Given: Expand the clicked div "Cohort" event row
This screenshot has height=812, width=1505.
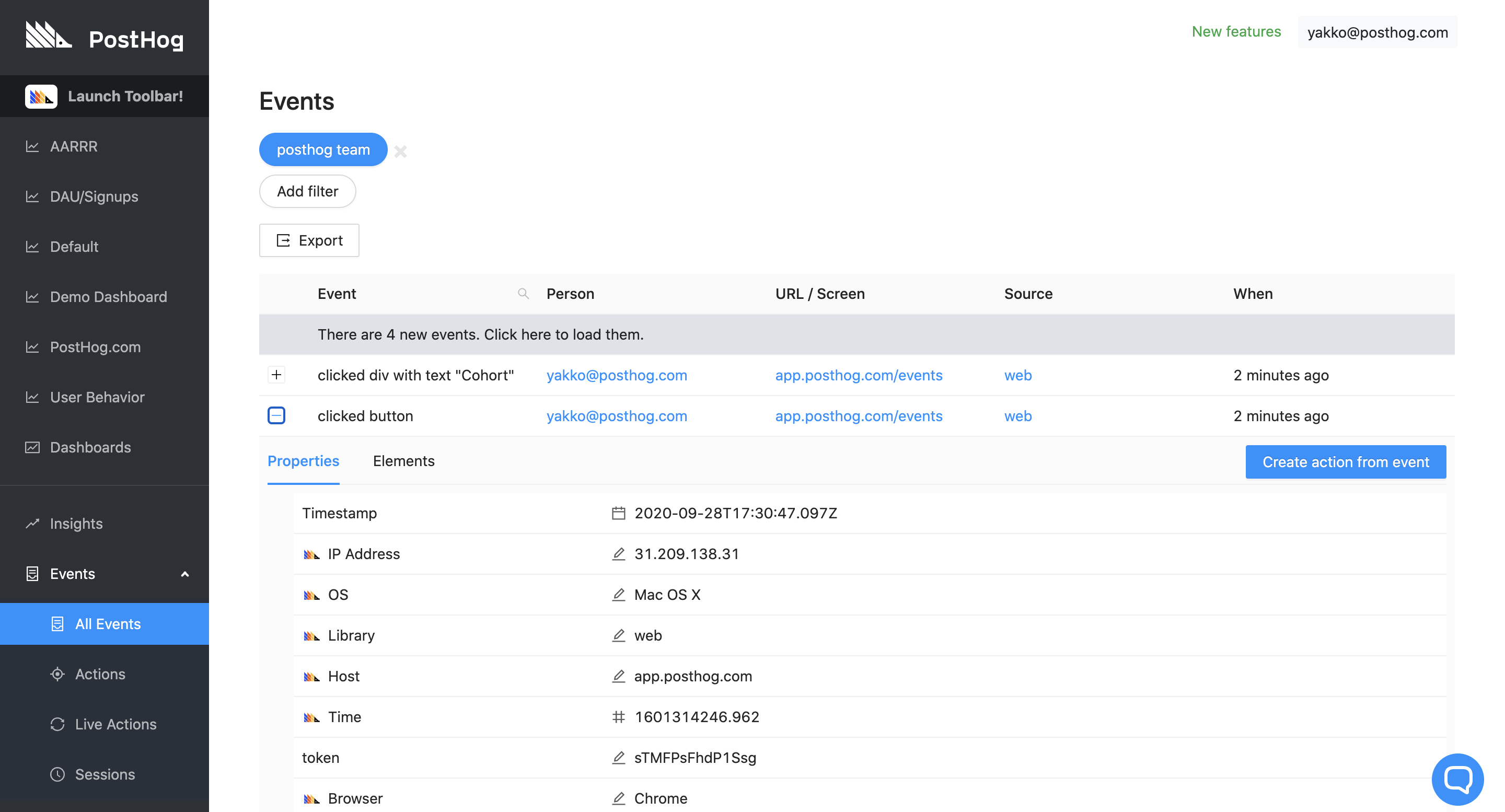Looking at the screenshot, I should pos(276,375).
